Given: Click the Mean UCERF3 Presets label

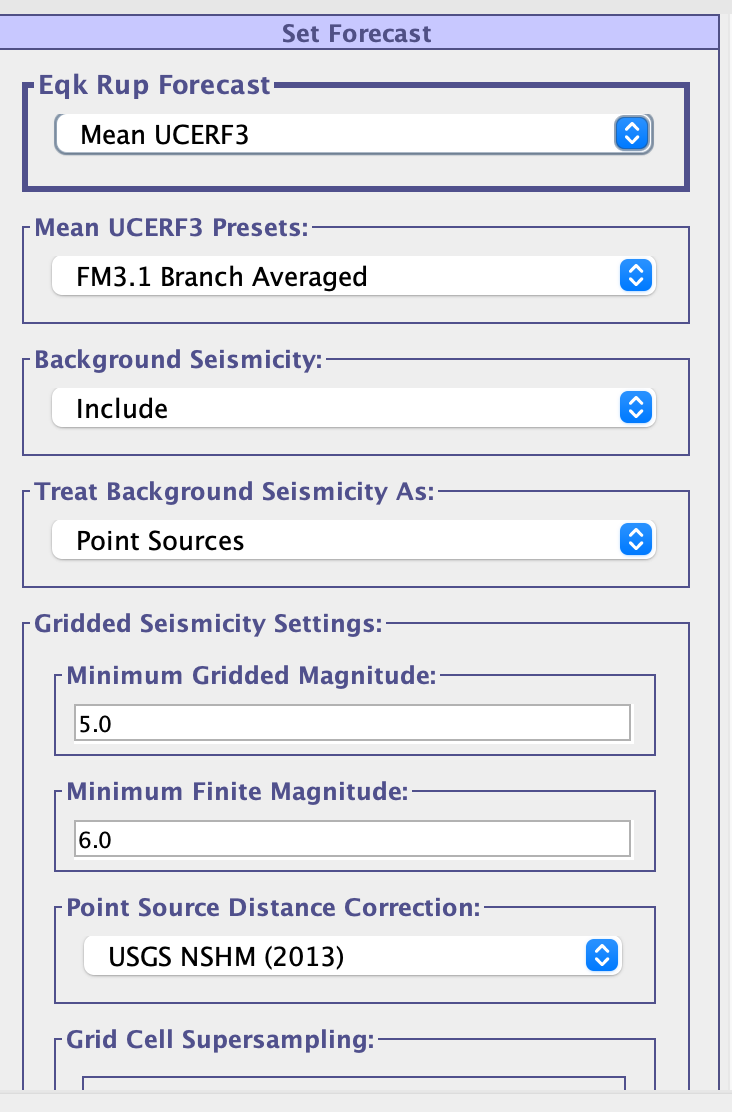Looking at the screenshot, I should [171, 227].
